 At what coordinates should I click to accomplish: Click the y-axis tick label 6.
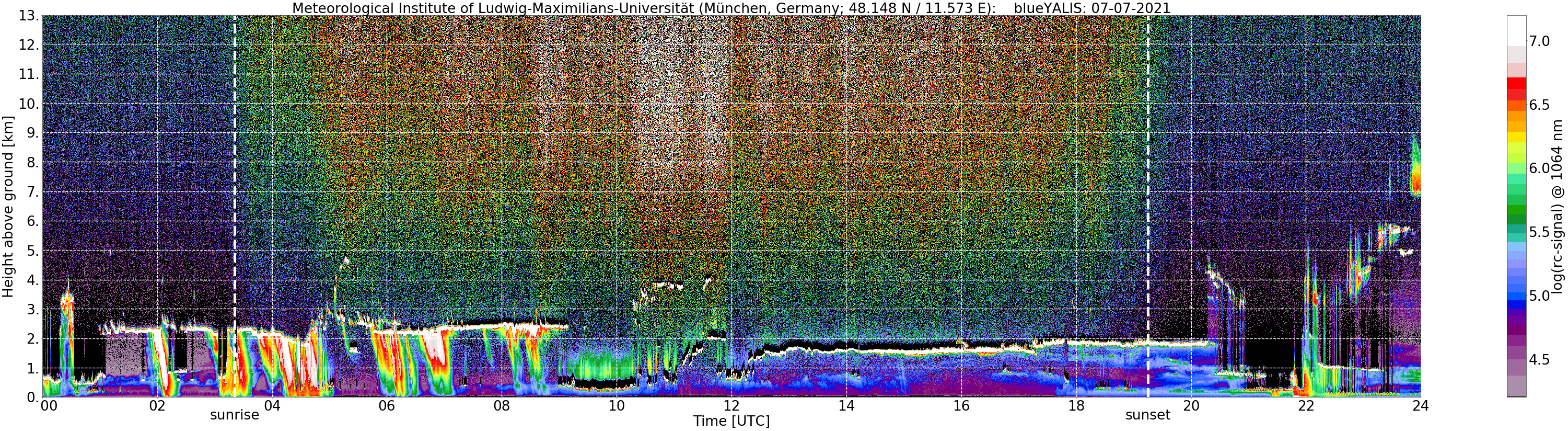(33, 221)
